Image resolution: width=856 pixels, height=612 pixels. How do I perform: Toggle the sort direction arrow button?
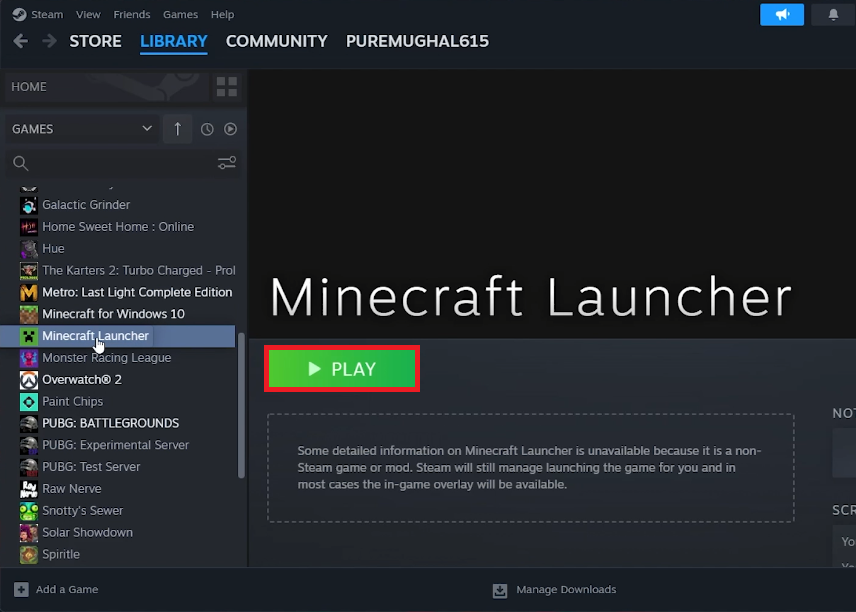pos(178,129)
